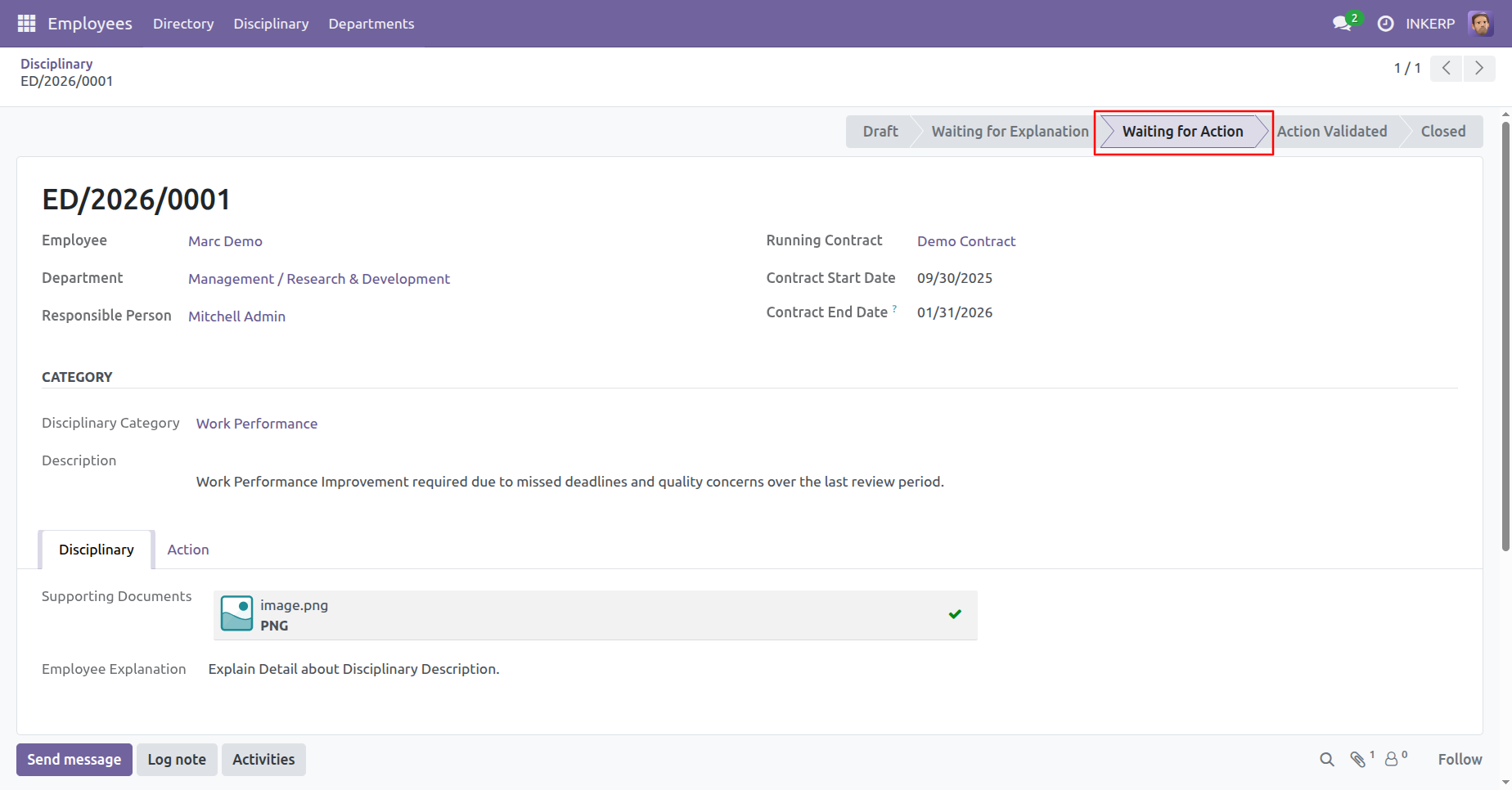The image size is (1512, 790).
Task: Open the apps grid menu icon
Action: [26, 24]
